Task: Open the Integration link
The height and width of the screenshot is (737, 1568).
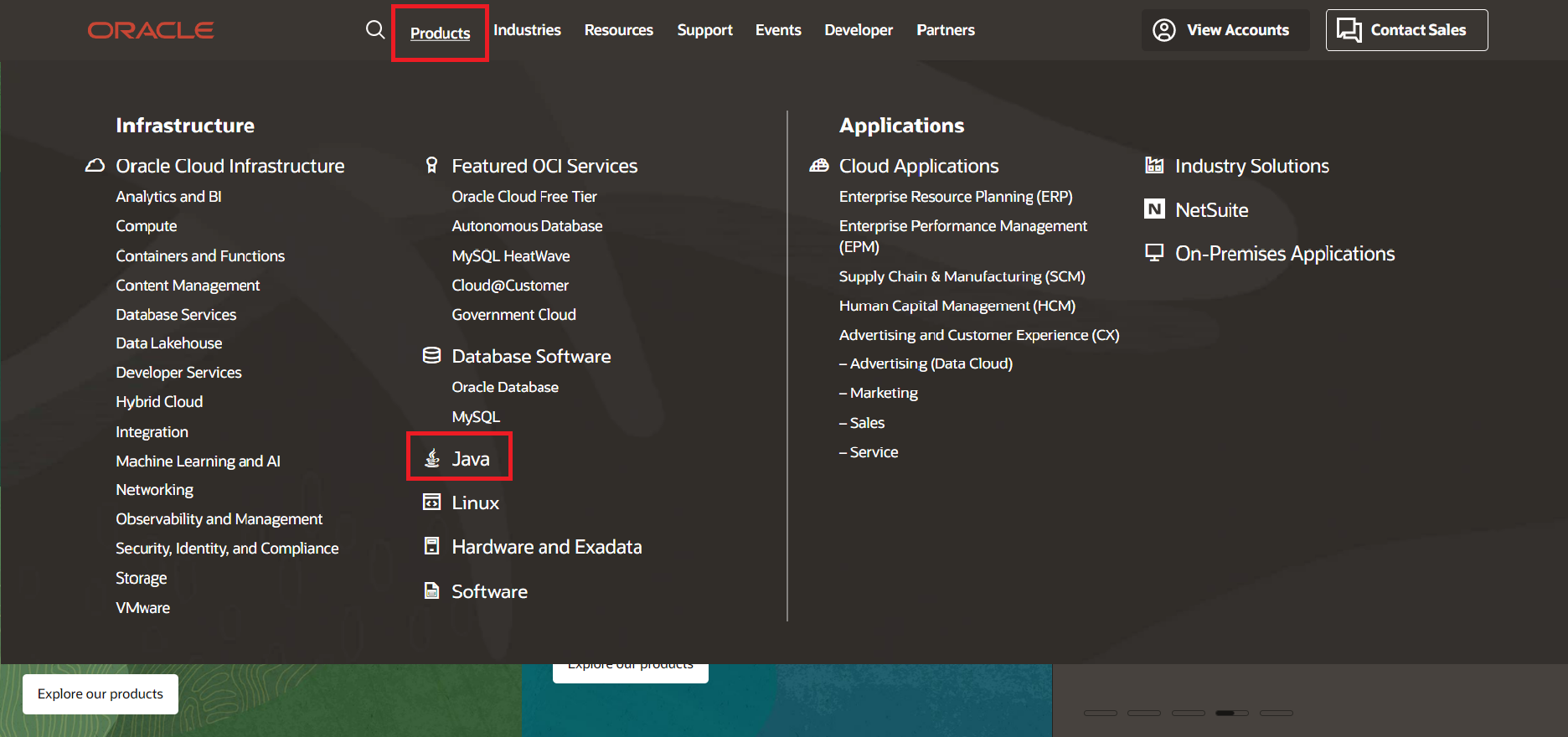Action: pos(152,432)
